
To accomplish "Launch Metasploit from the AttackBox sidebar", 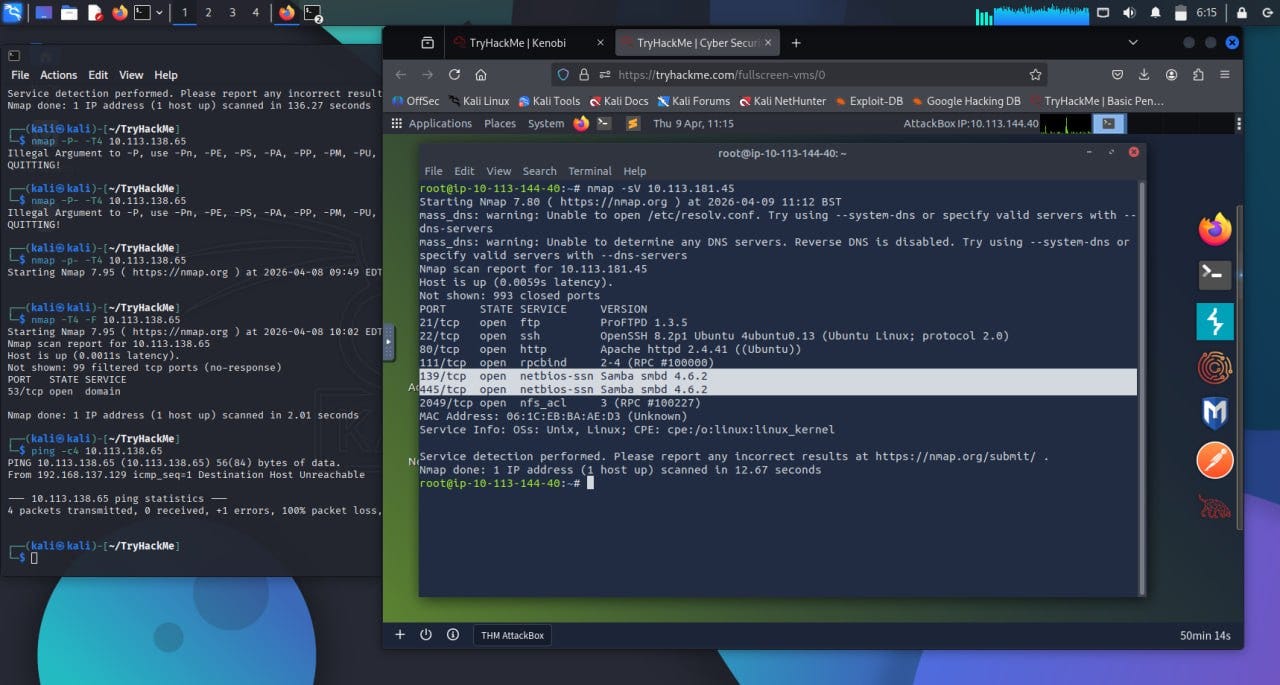I will (1215, 413).
